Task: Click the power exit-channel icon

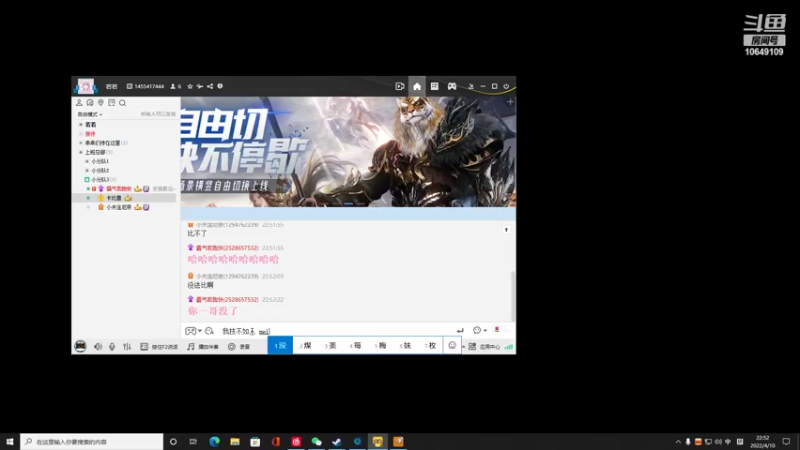Action: [506, 87]
